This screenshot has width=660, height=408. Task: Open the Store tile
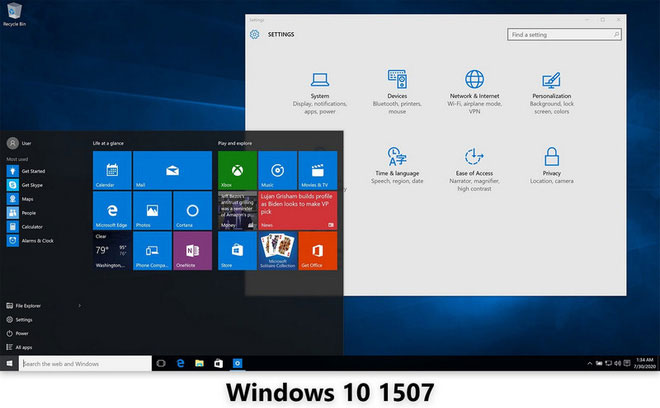pos(237,251)
